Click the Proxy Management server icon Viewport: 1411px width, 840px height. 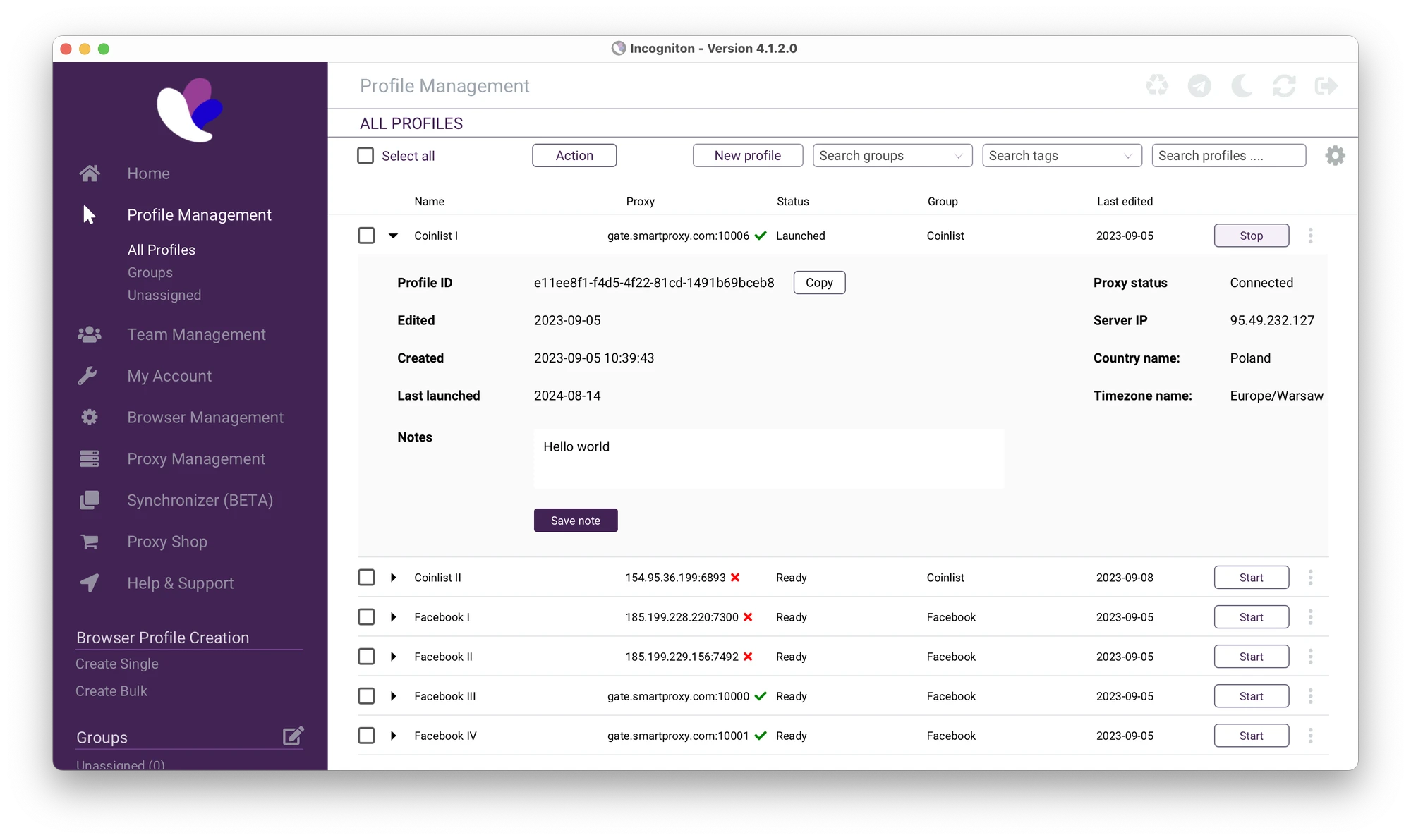pos(90,459)
